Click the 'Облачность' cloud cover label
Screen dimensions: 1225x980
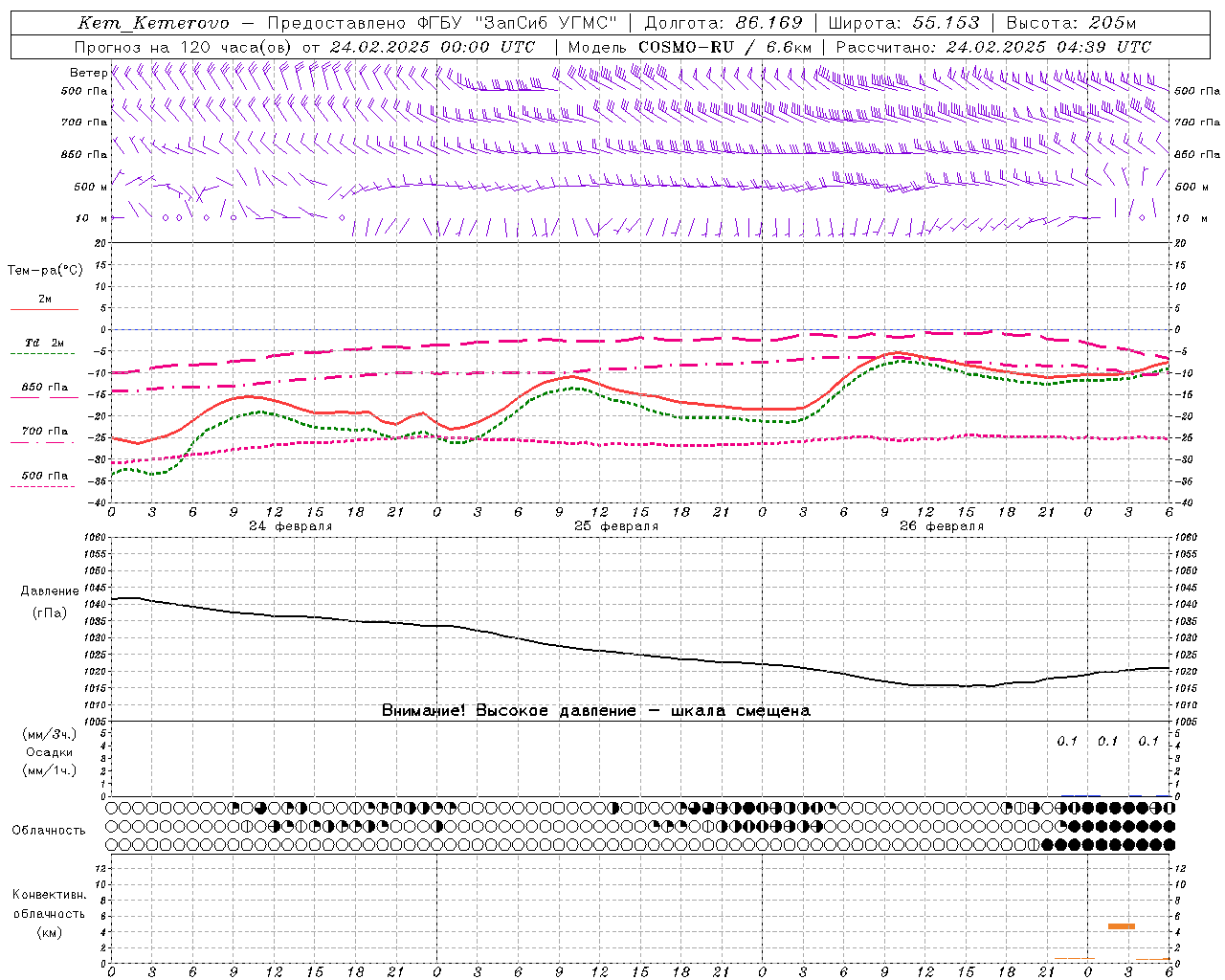point(49,831)
